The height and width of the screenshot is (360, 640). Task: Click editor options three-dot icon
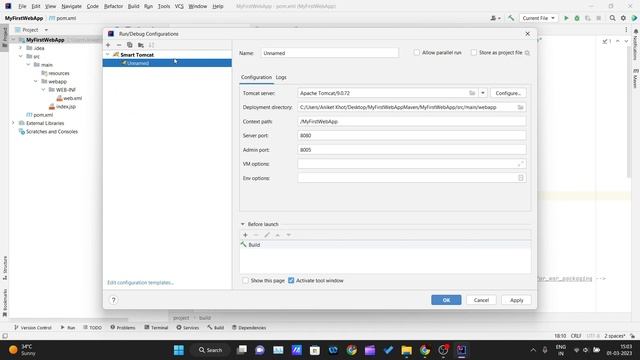click(626, 30)
